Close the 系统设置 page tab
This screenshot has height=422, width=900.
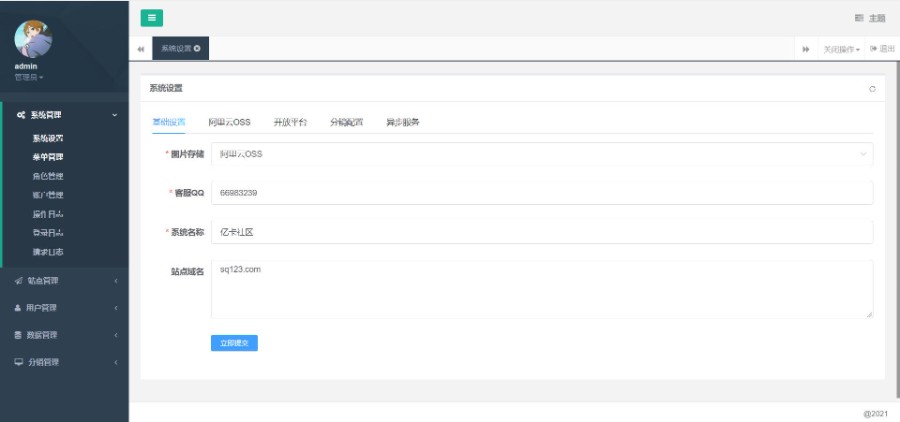coord(197,48)
